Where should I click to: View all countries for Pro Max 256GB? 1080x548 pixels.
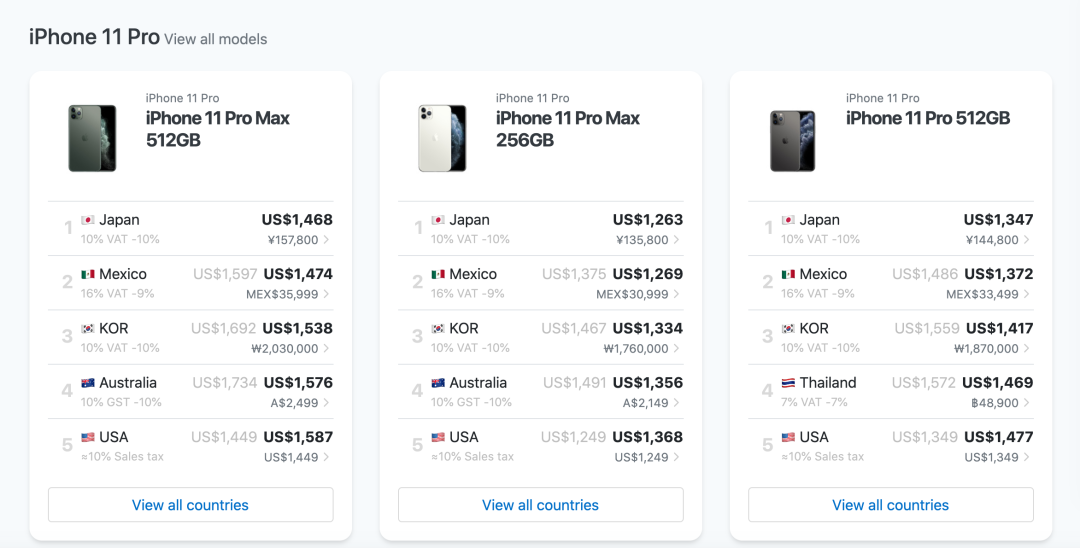(541, 505)
